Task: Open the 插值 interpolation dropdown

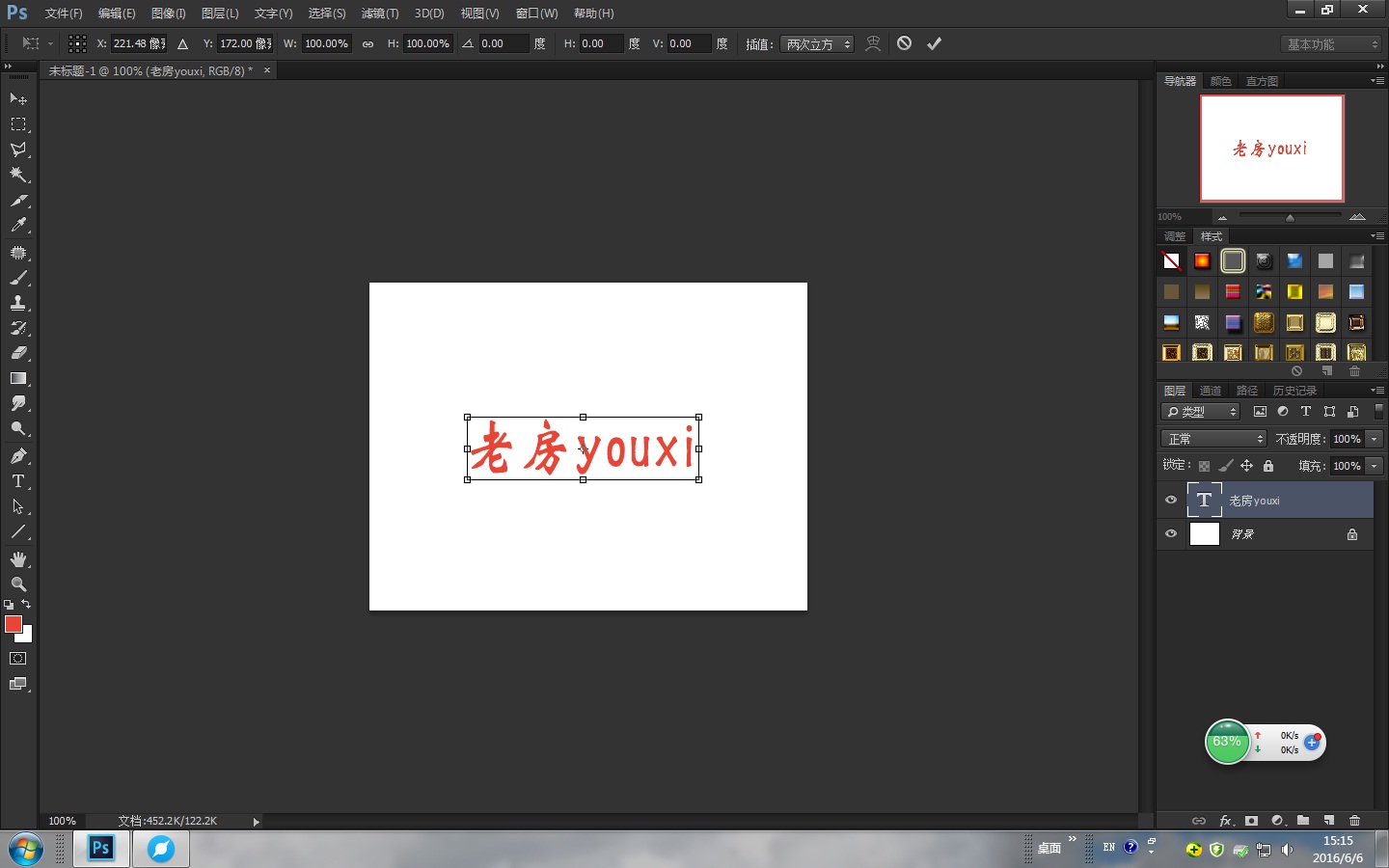Action: click(x=817, y=43)
